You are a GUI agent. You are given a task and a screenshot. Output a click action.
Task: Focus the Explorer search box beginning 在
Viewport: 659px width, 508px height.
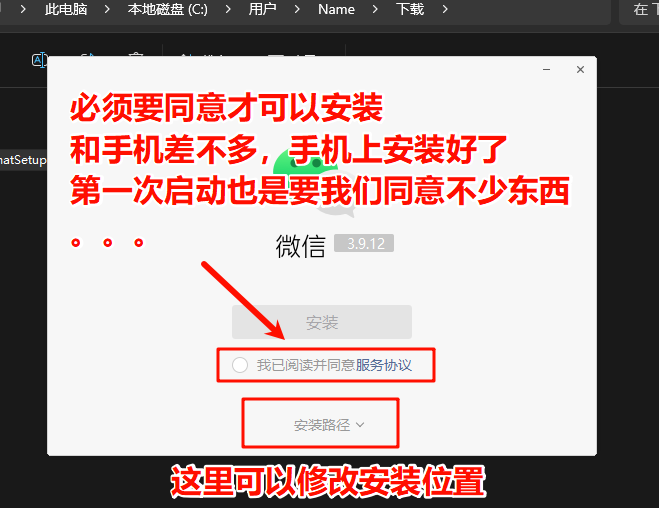(639, 11)
